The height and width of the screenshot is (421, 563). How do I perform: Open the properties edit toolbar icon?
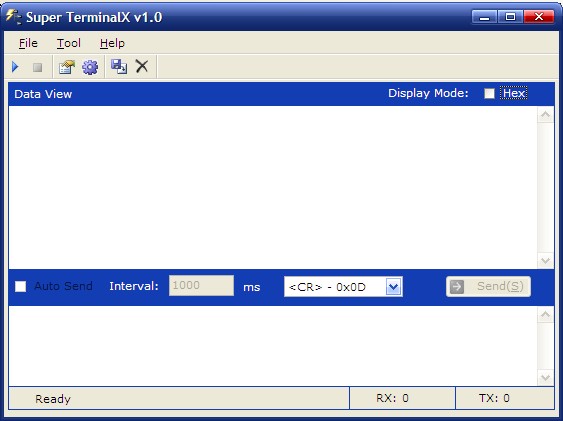coord(67,67)
